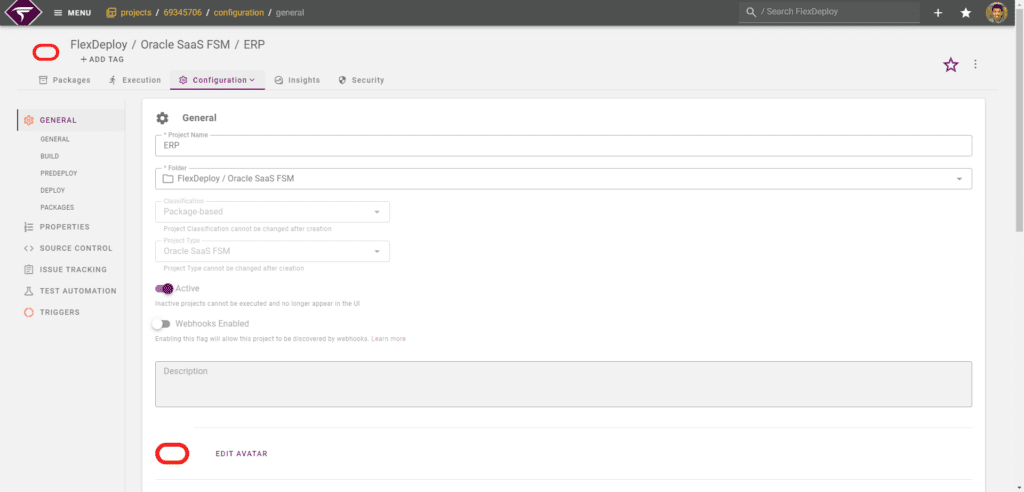Screen dimensions: 1024x492
Task: Click the Description text area
Action: 563,384
